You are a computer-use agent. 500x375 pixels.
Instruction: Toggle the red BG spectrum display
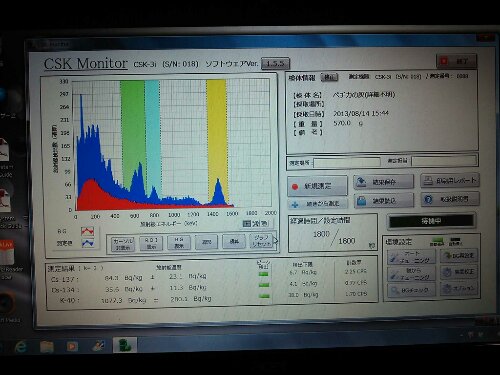tap(88, 231)
